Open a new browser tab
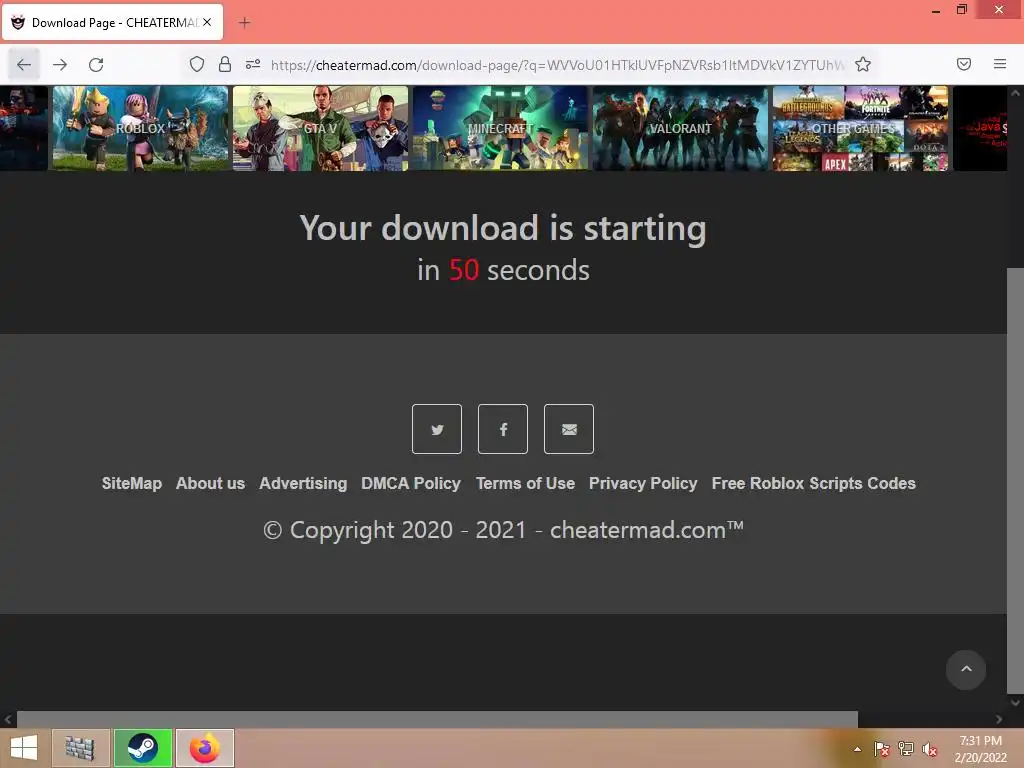The width and height of the screenshot is (1024, 768). pyautogui.click(x=244, y=23)
